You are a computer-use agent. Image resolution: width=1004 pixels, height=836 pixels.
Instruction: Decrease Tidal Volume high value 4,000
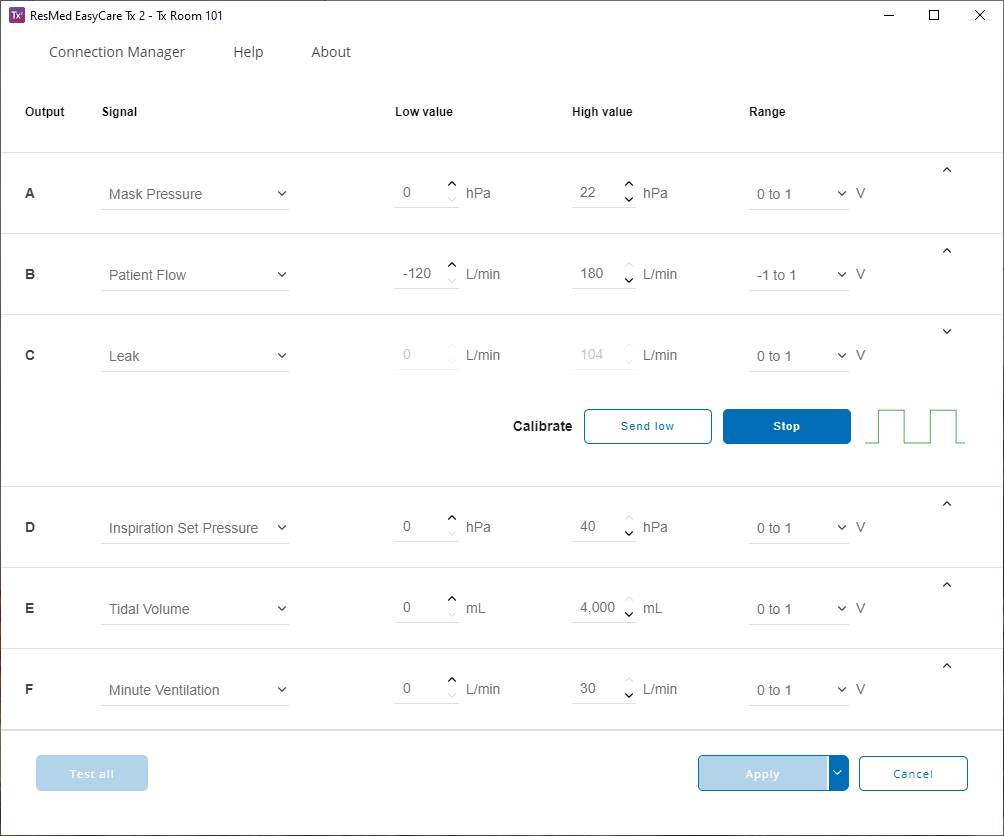[629, 614]
